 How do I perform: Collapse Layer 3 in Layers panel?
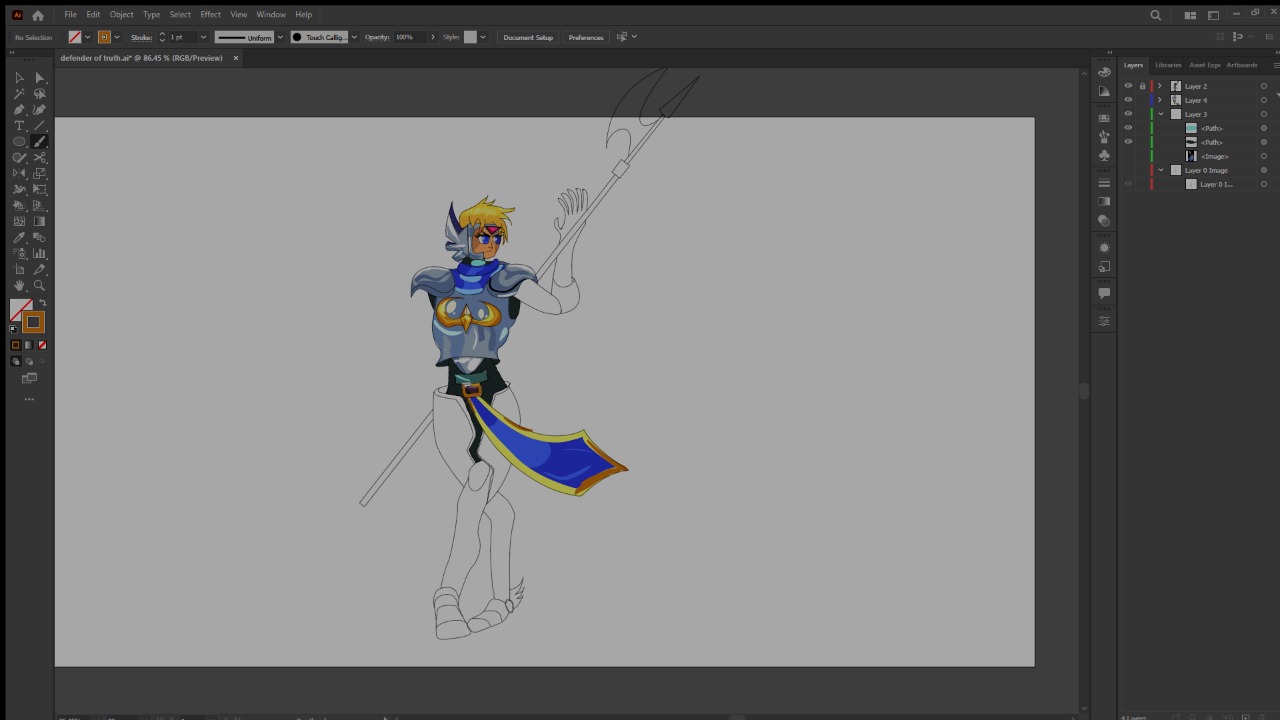point(1161,114)
